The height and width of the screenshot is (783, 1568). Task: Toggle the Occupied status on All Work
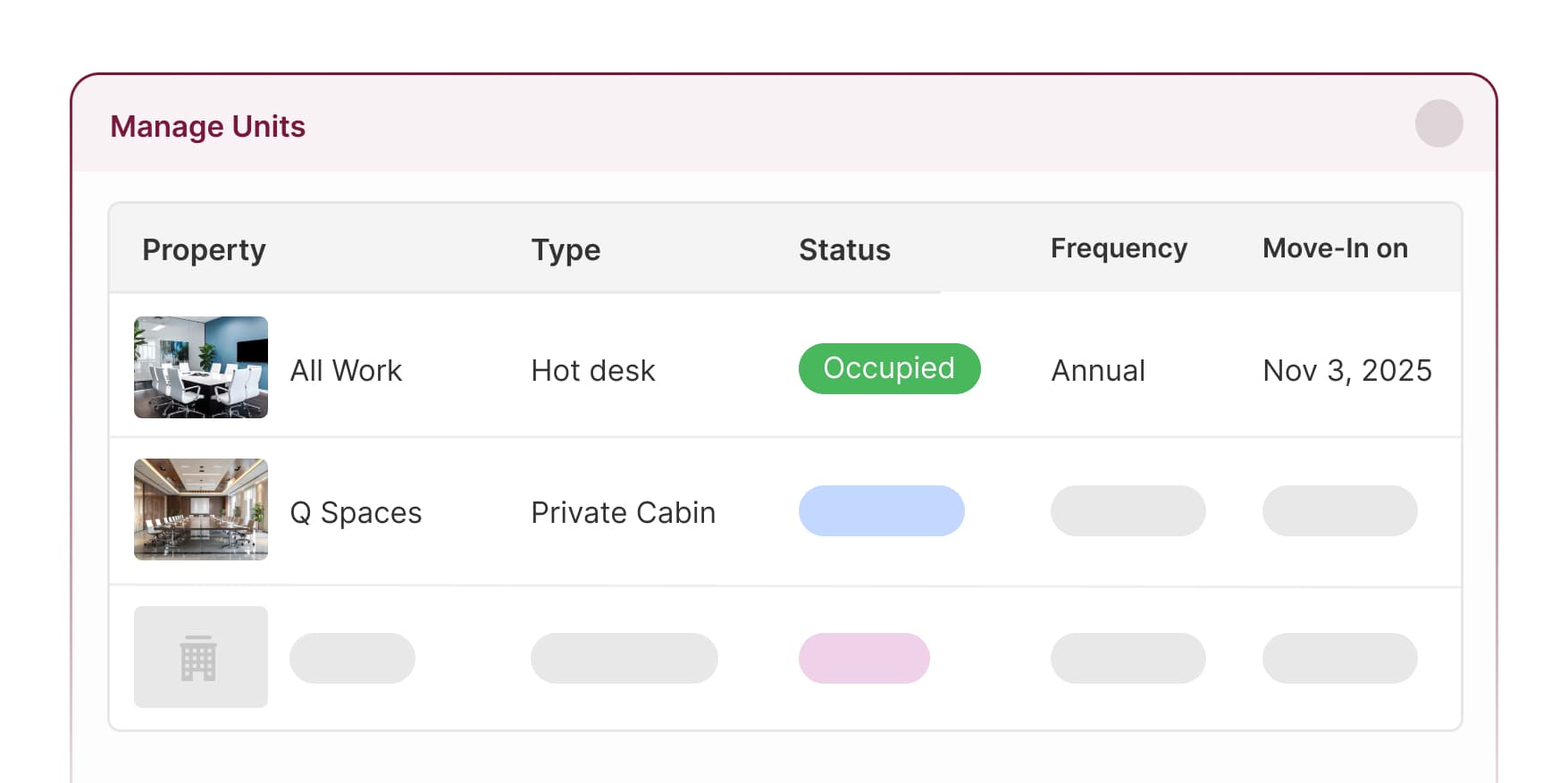pos(889,368)
